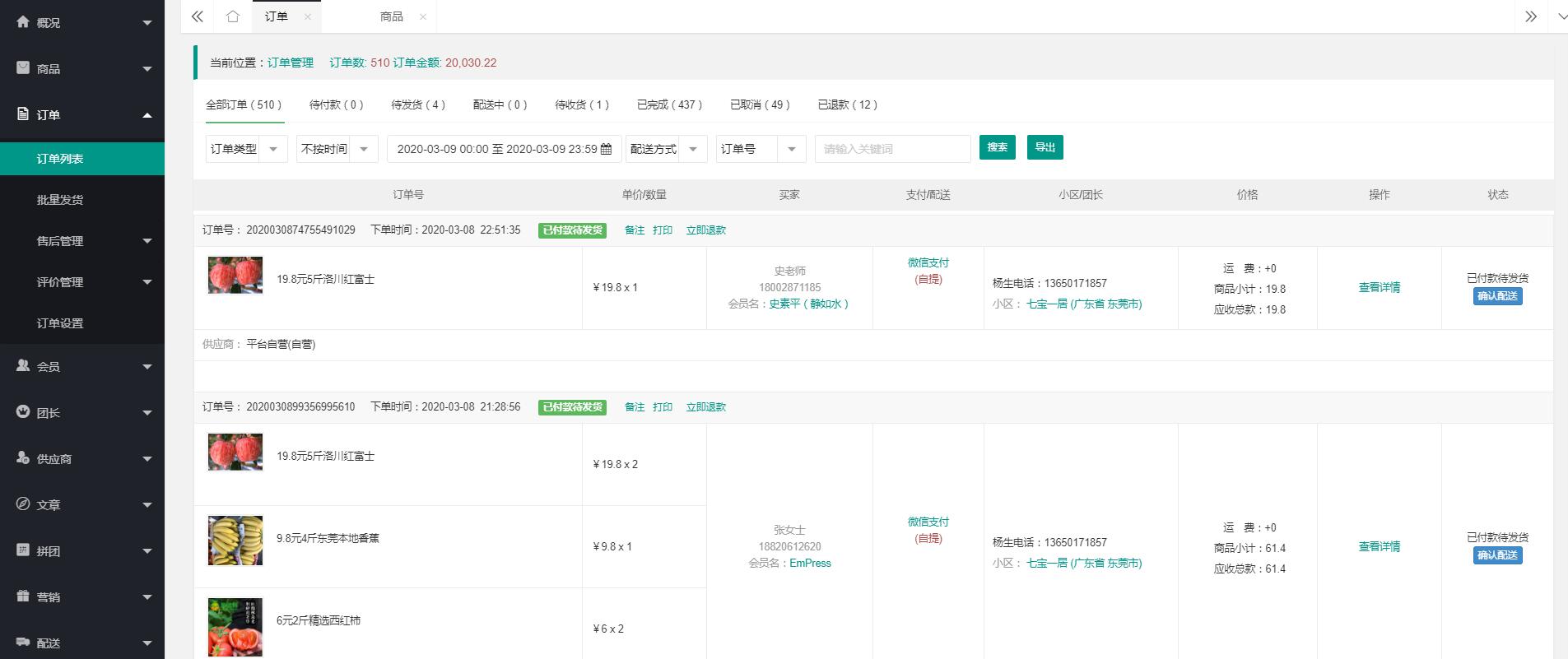1568x659 pixels.
Task: Open the 配送方式 dropdown
Action: (666, 149)
